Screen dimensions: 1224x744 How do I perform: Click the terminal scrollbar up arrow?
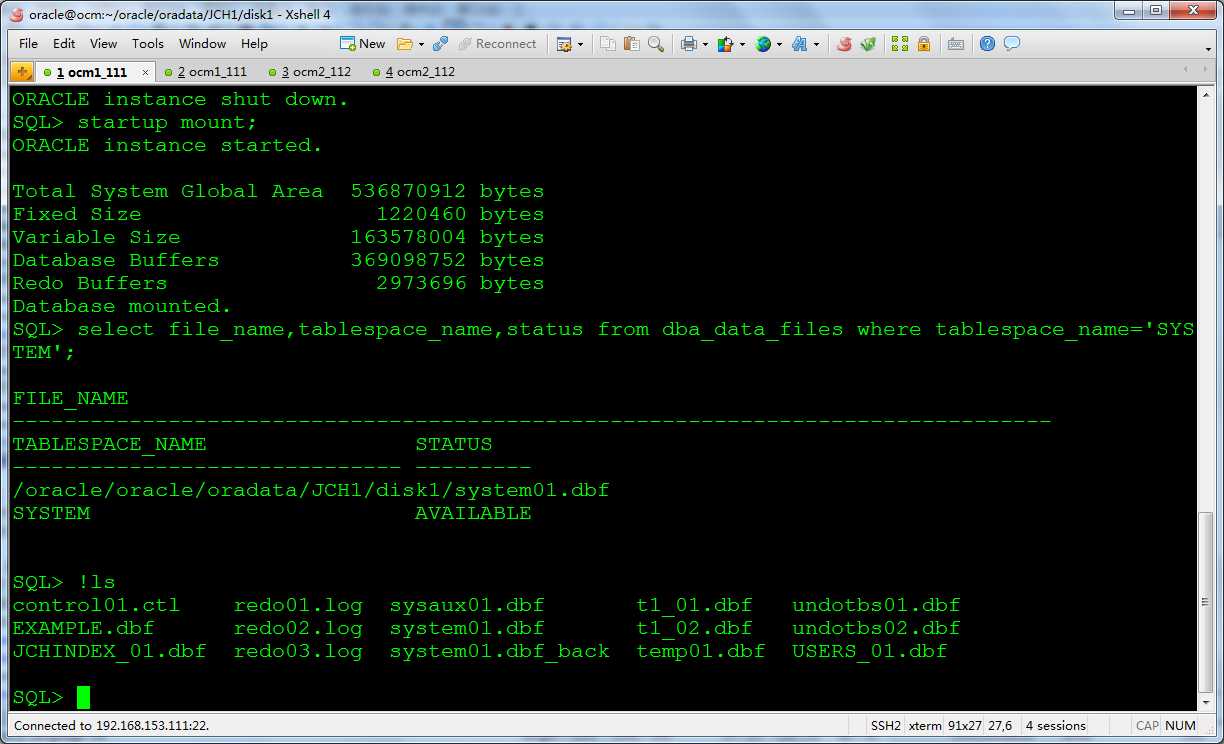coord(1205,97)
